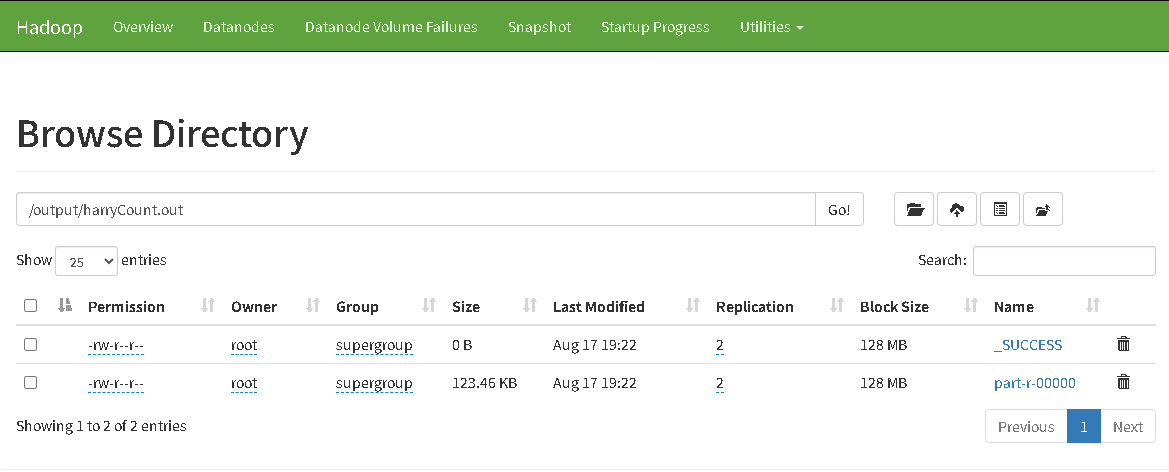Click the Next pagination button
Image resolution: width=1169 pixels, height=472 pixels.
(x=1127, y=427)
